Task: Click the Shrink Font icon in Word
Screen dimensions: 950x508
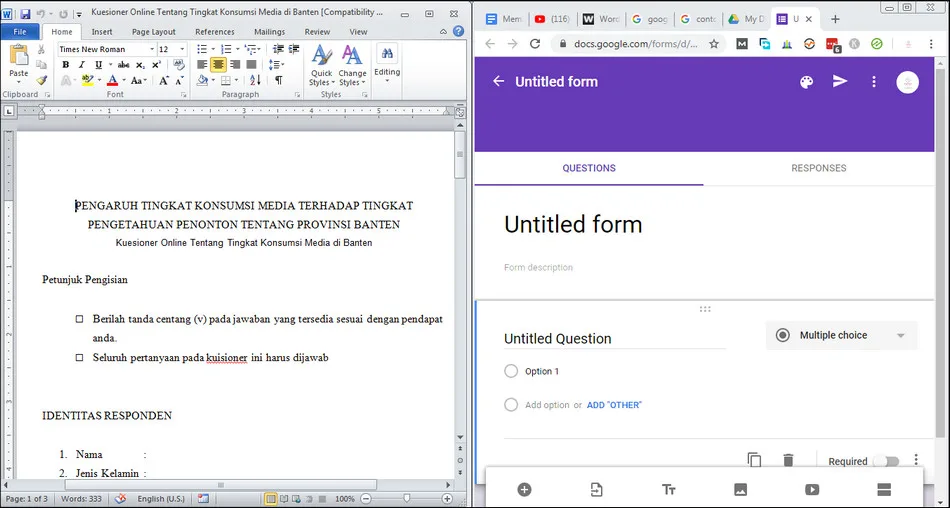Action: click(179, 81)
